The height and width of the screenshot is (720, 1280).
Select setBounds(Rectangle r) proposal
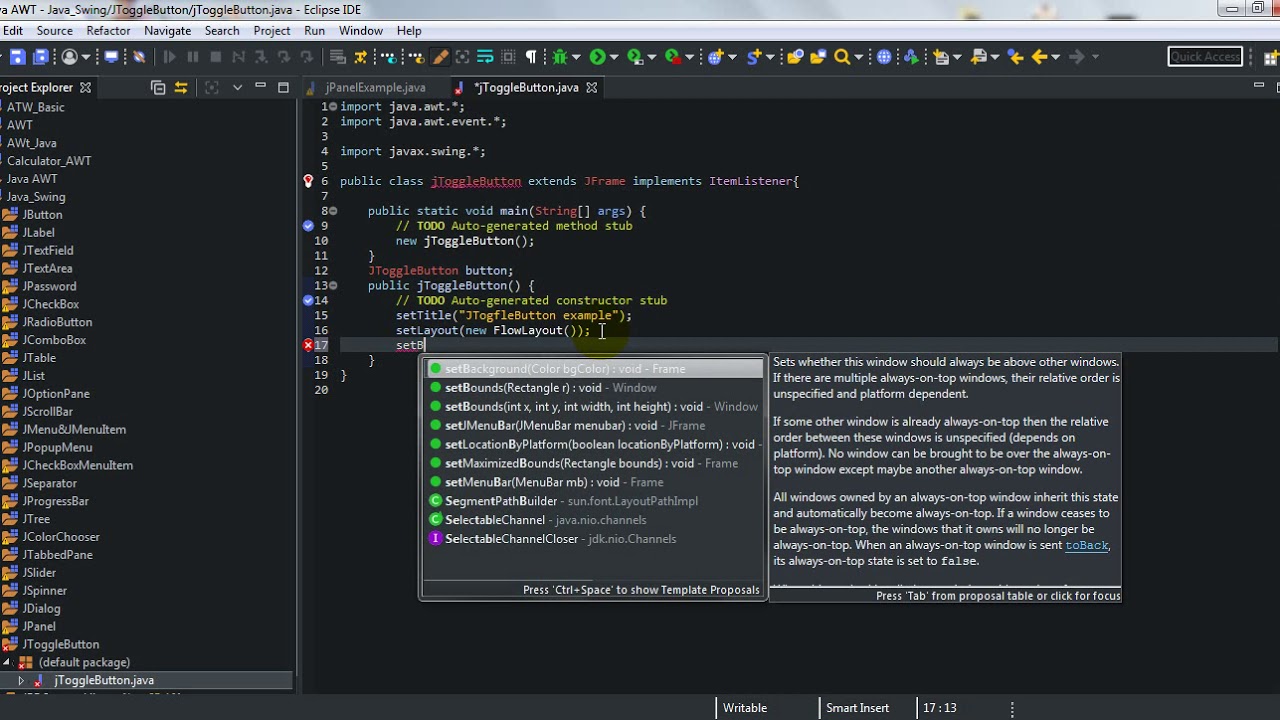(522, 388)
